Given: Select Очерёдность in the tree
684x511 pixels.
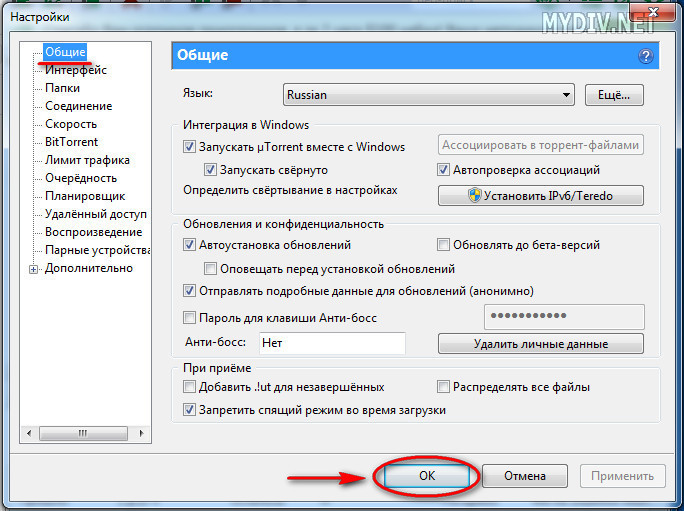Looking at the screenshot, I should tap(81, 178).
